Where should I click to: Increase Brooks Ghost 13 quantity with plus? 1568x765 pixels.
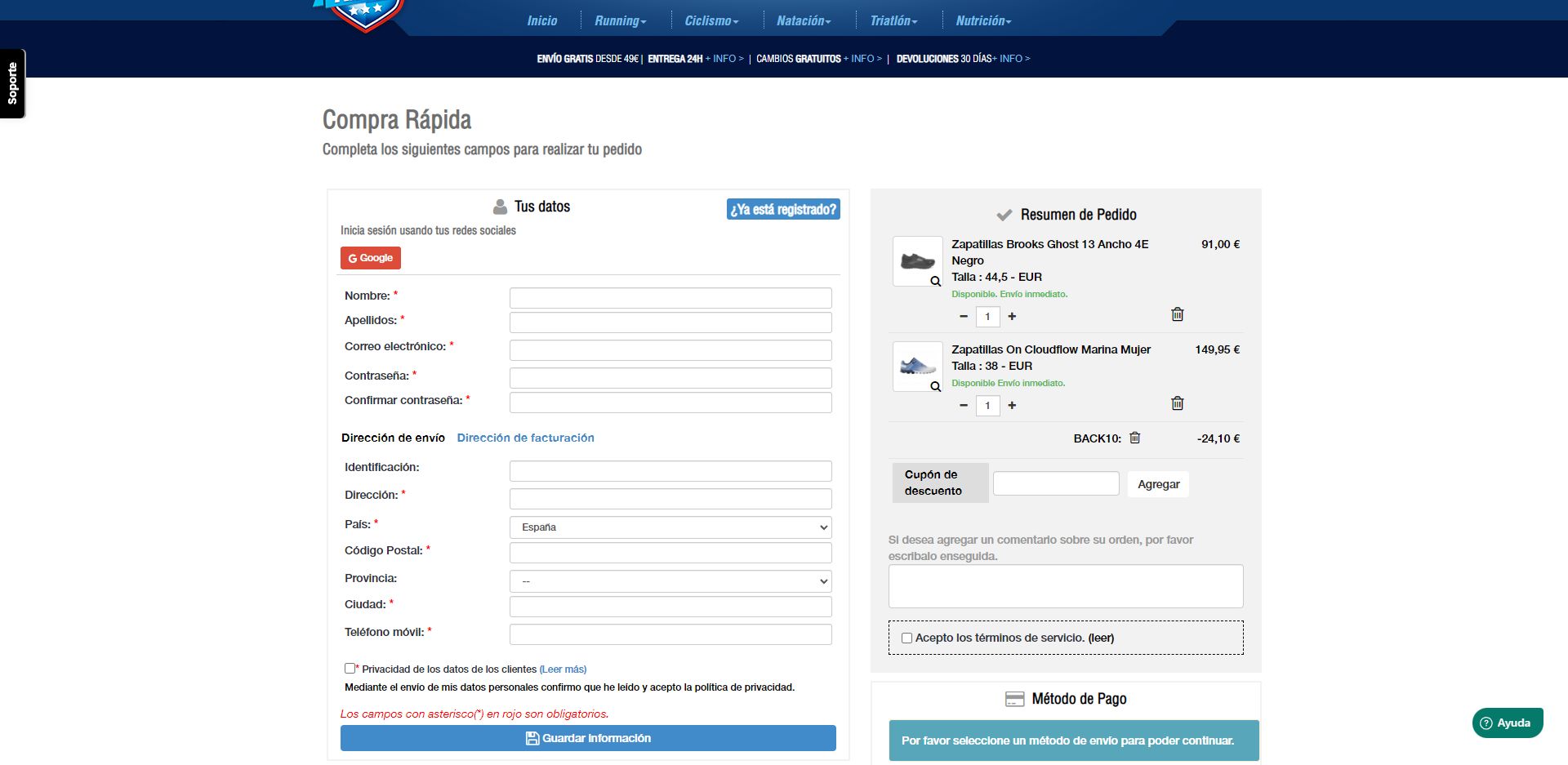(x=1012, y=316)
